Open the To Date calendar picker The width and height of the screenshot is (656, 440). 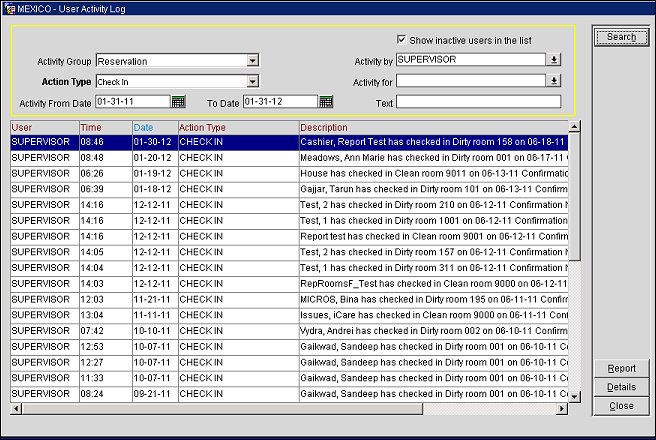coord(326,102)
